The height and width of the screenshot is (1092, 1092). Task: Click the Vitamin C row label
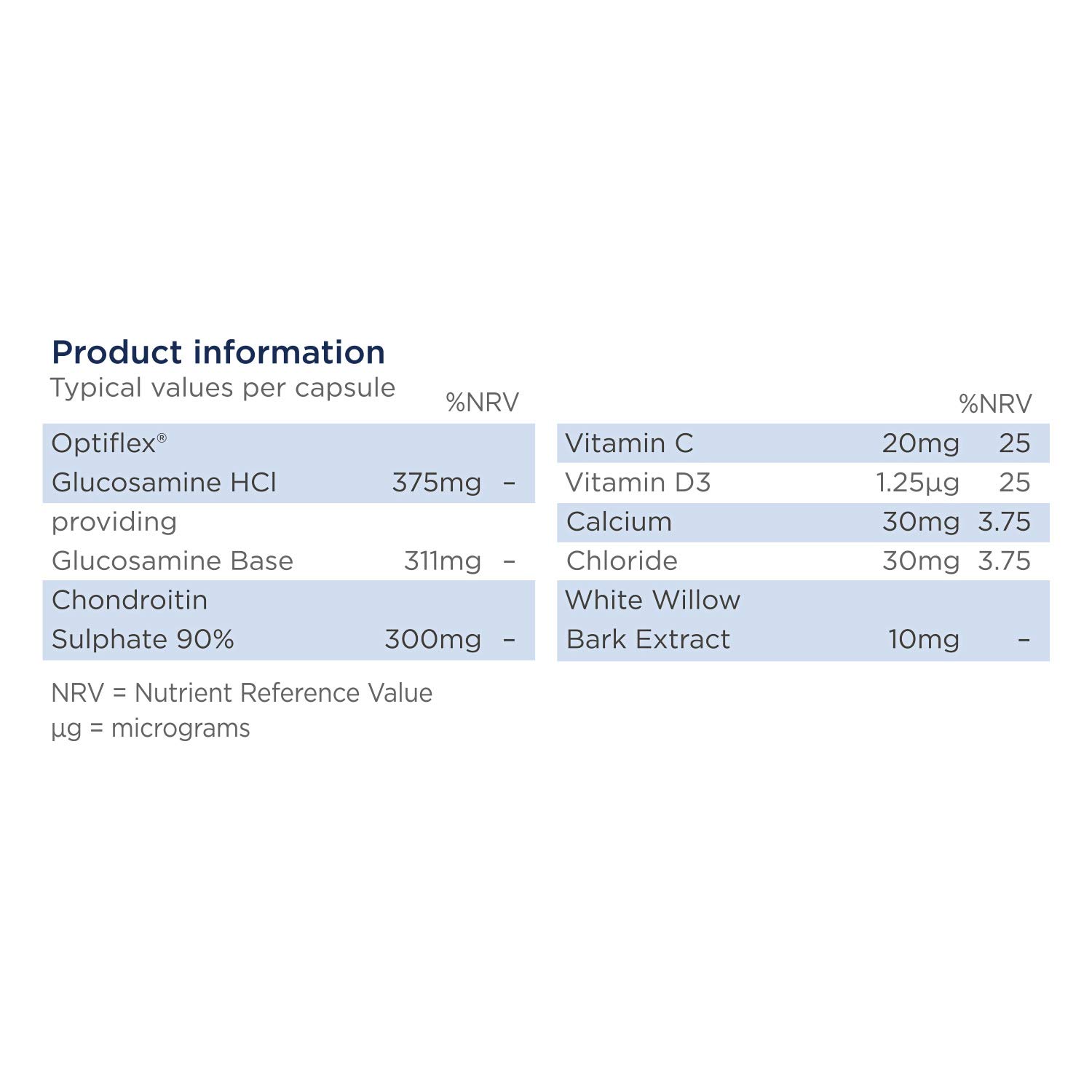(x=629, y=443)
